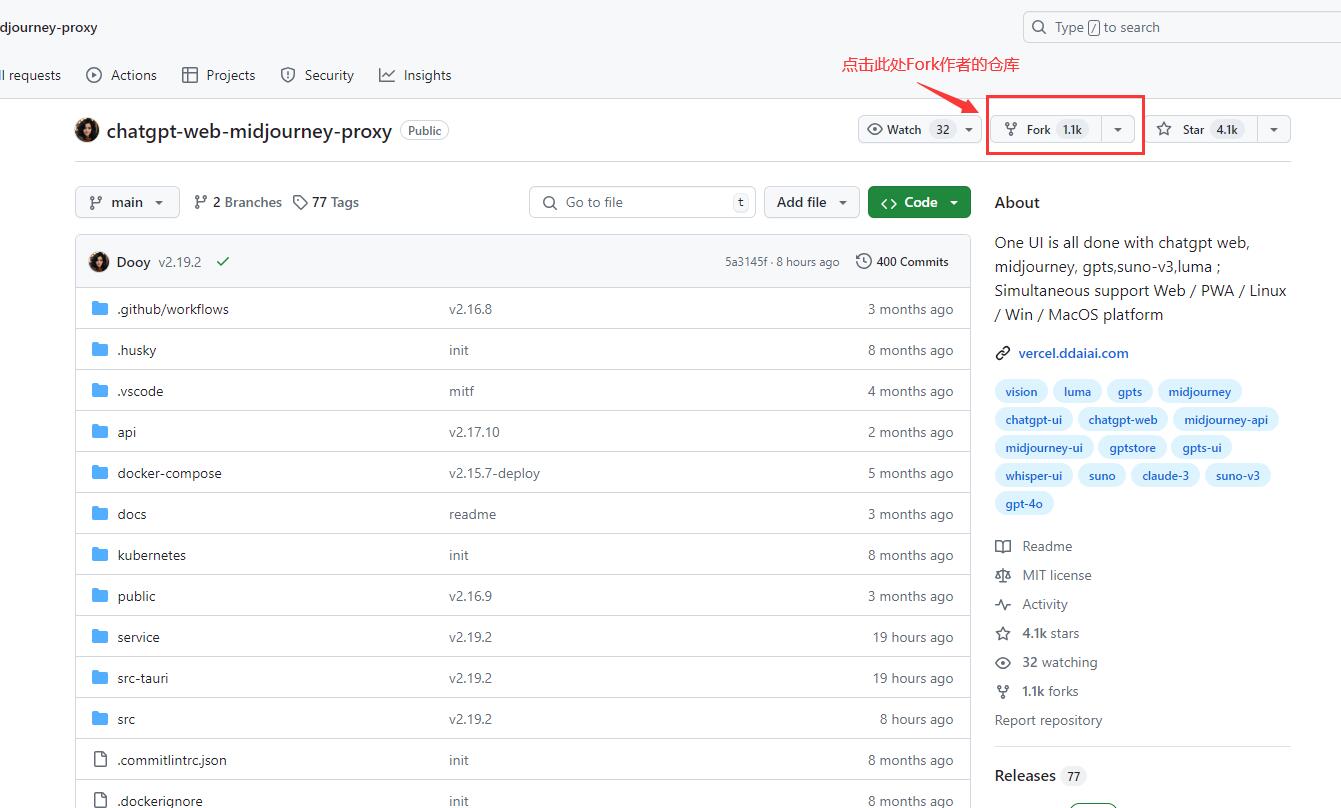Open the v2.17.10 commit message on api row
The height and width of the screenshot is (808, 1341).
pos(474,432)
